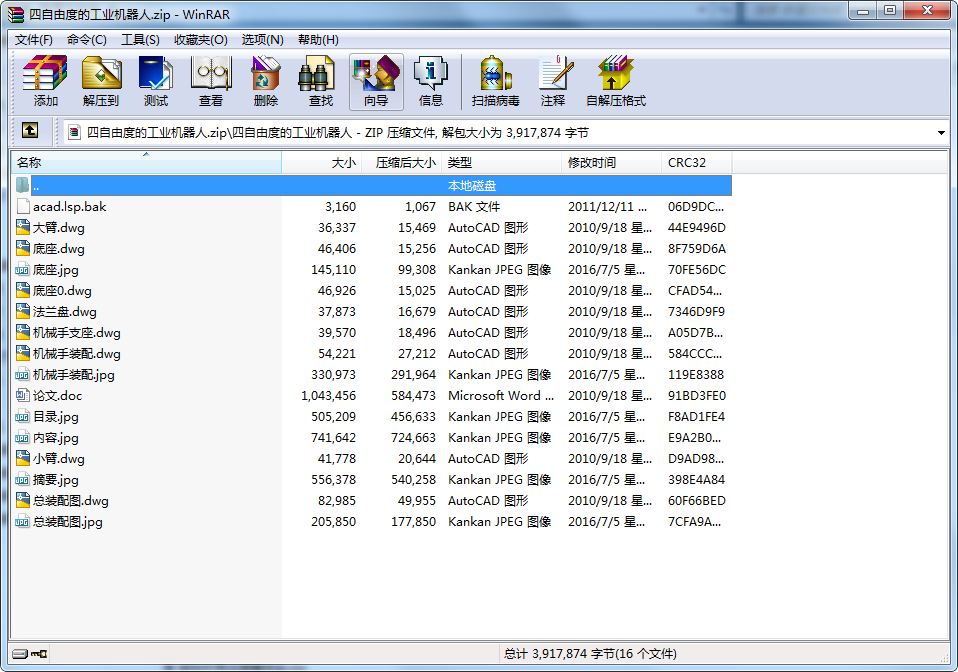Select the 总装配图.dwg file icon

click(x=23, y=500)
